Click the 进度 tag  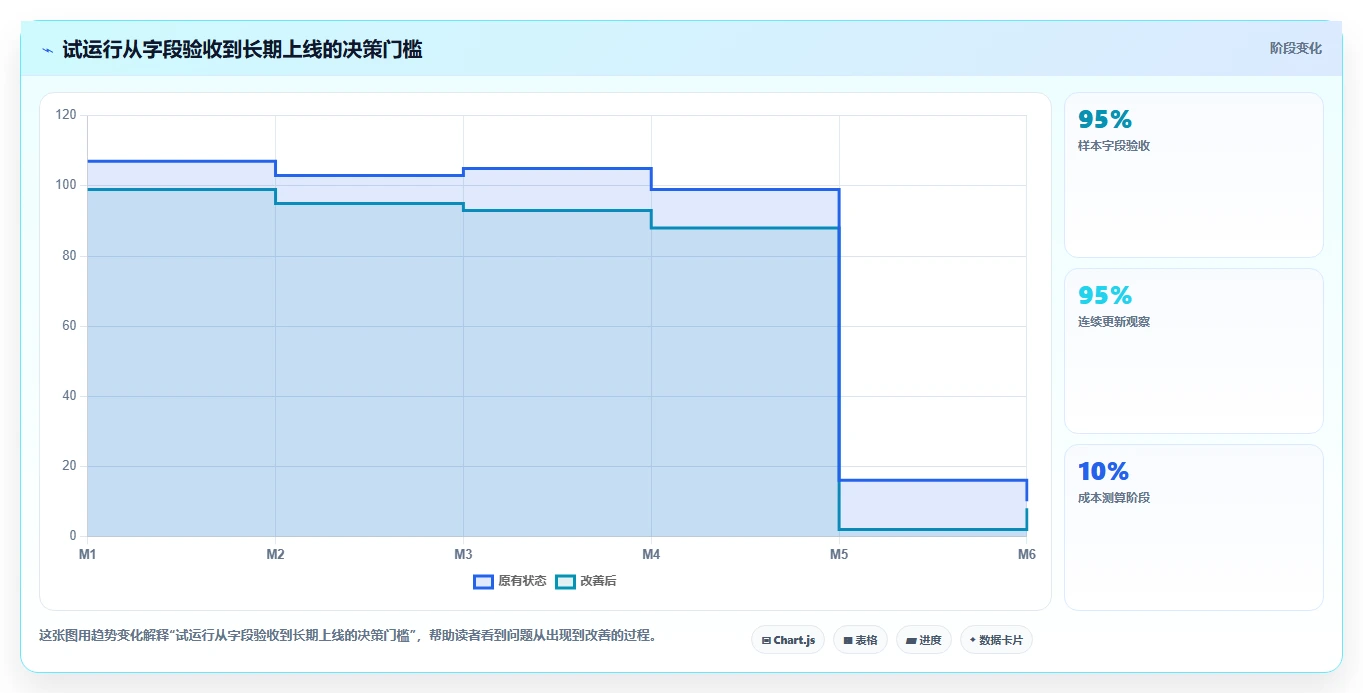point(924,640)
